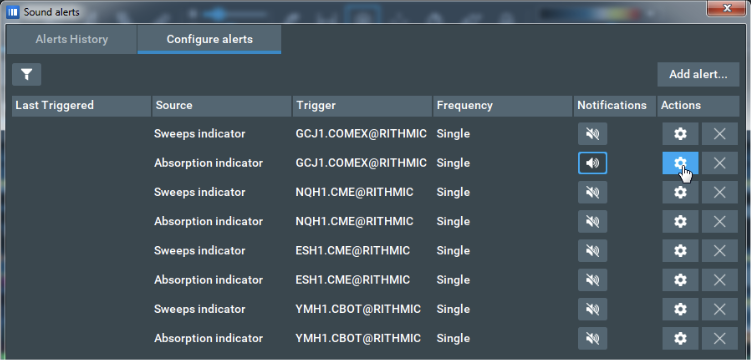Image resolution: width=751 pixels, height=360 pixels.
Task: Toggle sound for ESH1 Sweeps indicator
Action: (592, 250)
